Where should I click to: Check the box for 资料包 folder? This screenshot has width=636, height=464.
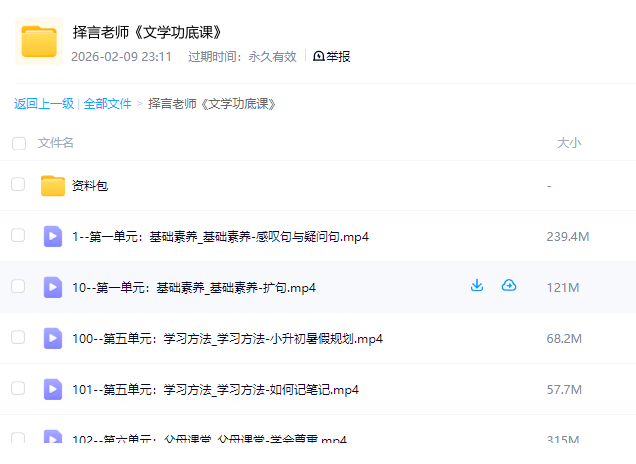coord(18,184)
